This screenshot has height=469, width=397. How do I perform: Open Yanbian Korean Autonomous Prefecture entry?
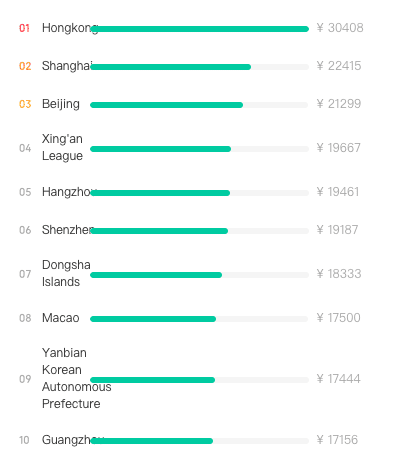pos(77,378)
